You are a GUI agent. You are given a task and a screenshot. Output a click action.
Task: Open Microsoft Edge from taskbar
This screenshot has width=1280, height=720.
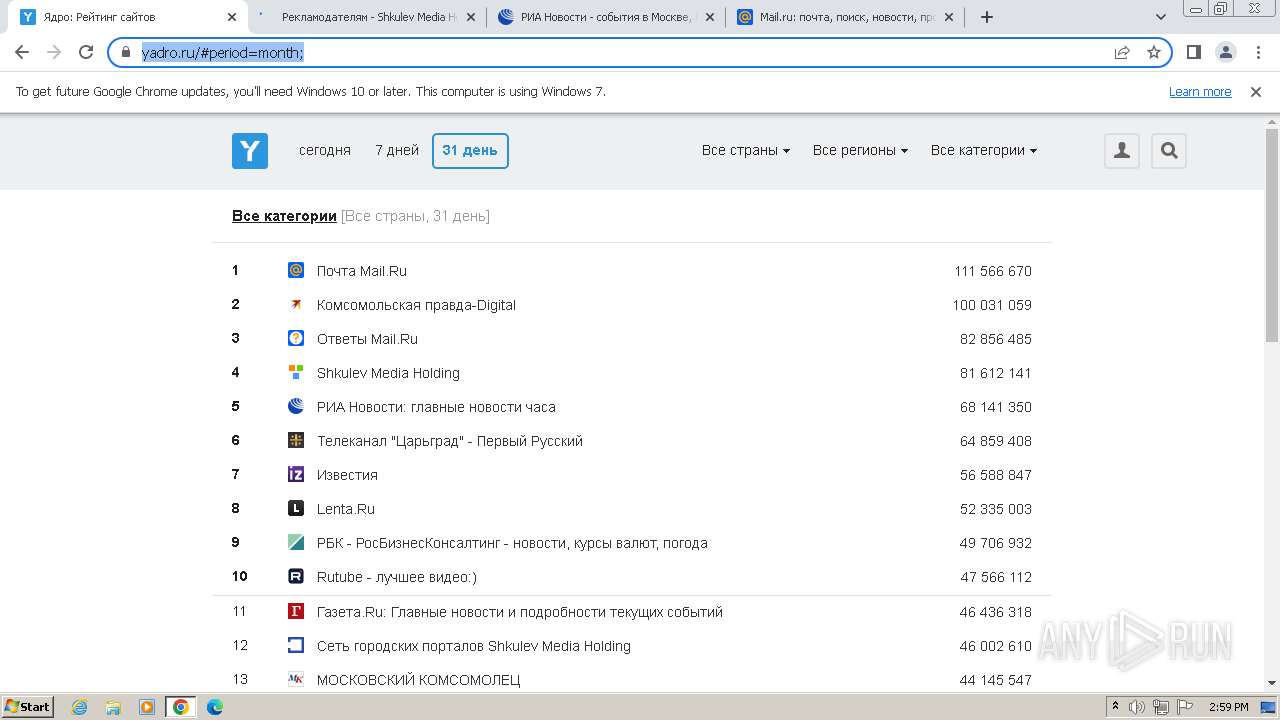[x=214, y=707]
